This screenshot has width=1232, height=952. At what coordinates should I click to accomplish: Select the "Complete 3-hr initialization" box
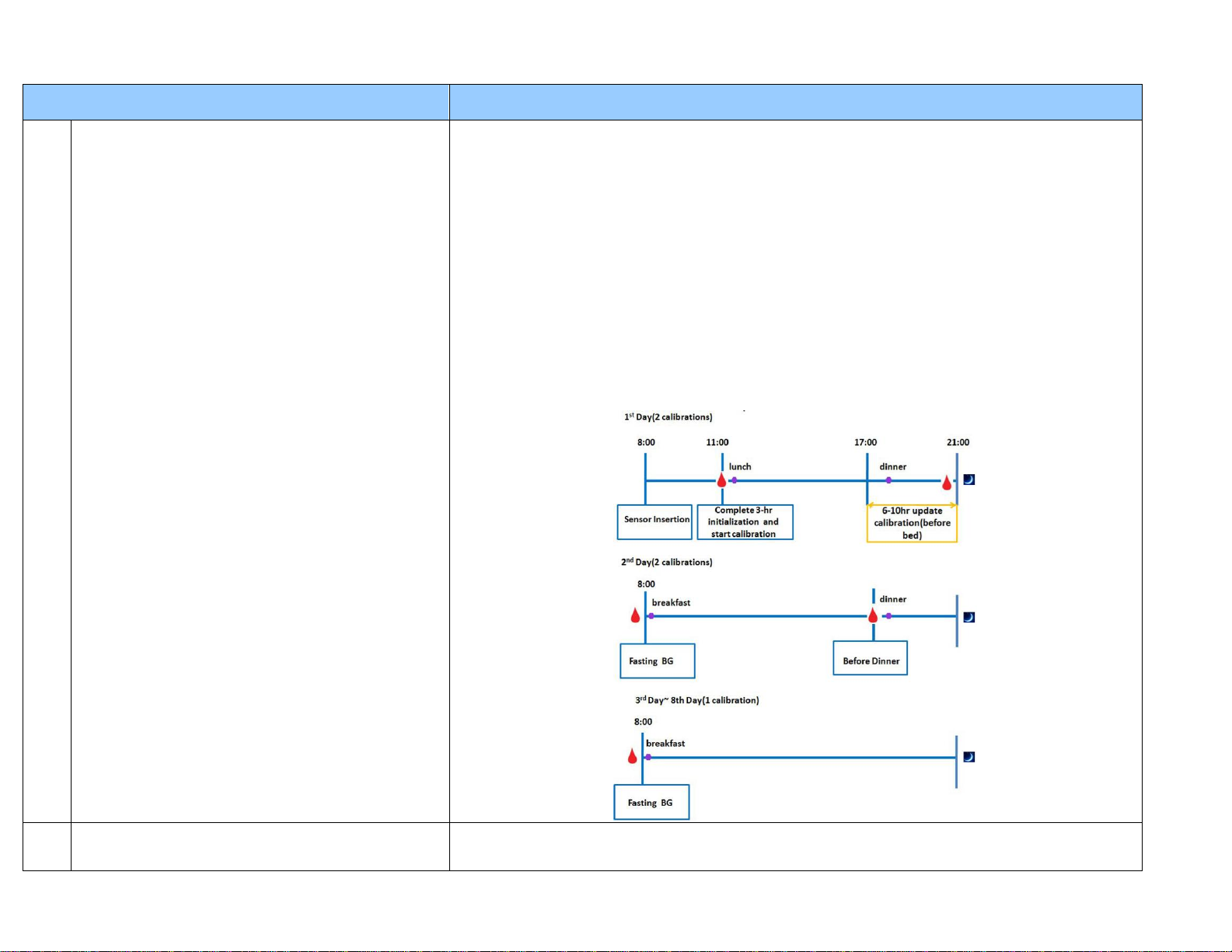click(x=745, y=521)
